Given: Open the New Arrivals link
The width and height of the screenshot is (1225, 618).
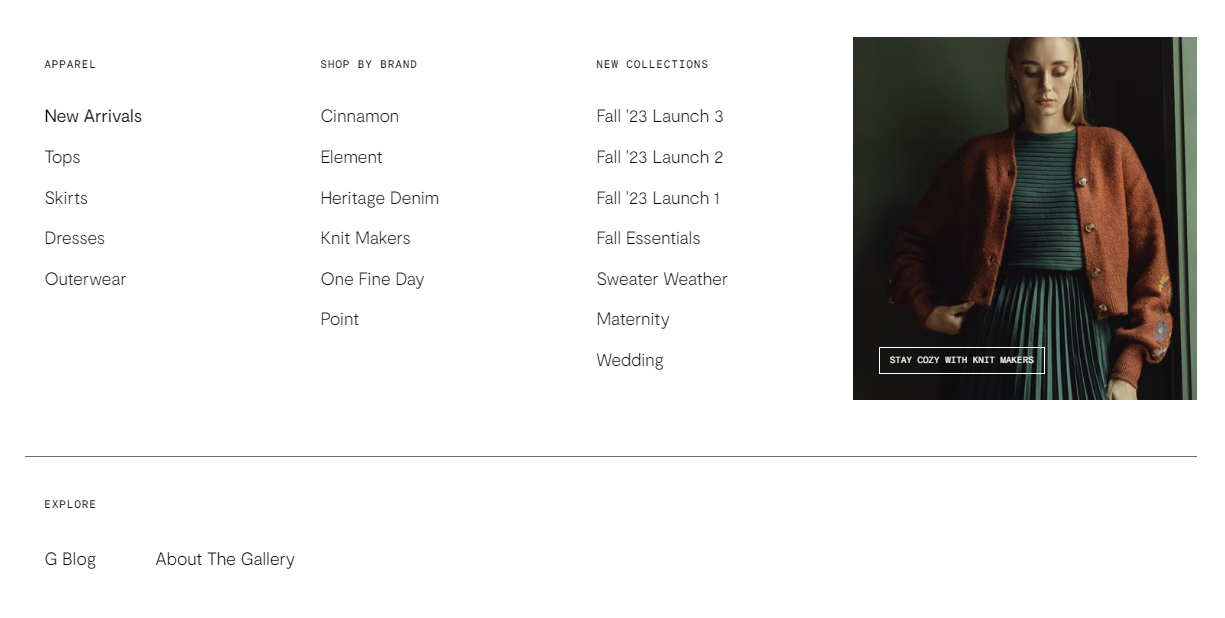Looking at the screenshot, I should click(x=93, y=116).
